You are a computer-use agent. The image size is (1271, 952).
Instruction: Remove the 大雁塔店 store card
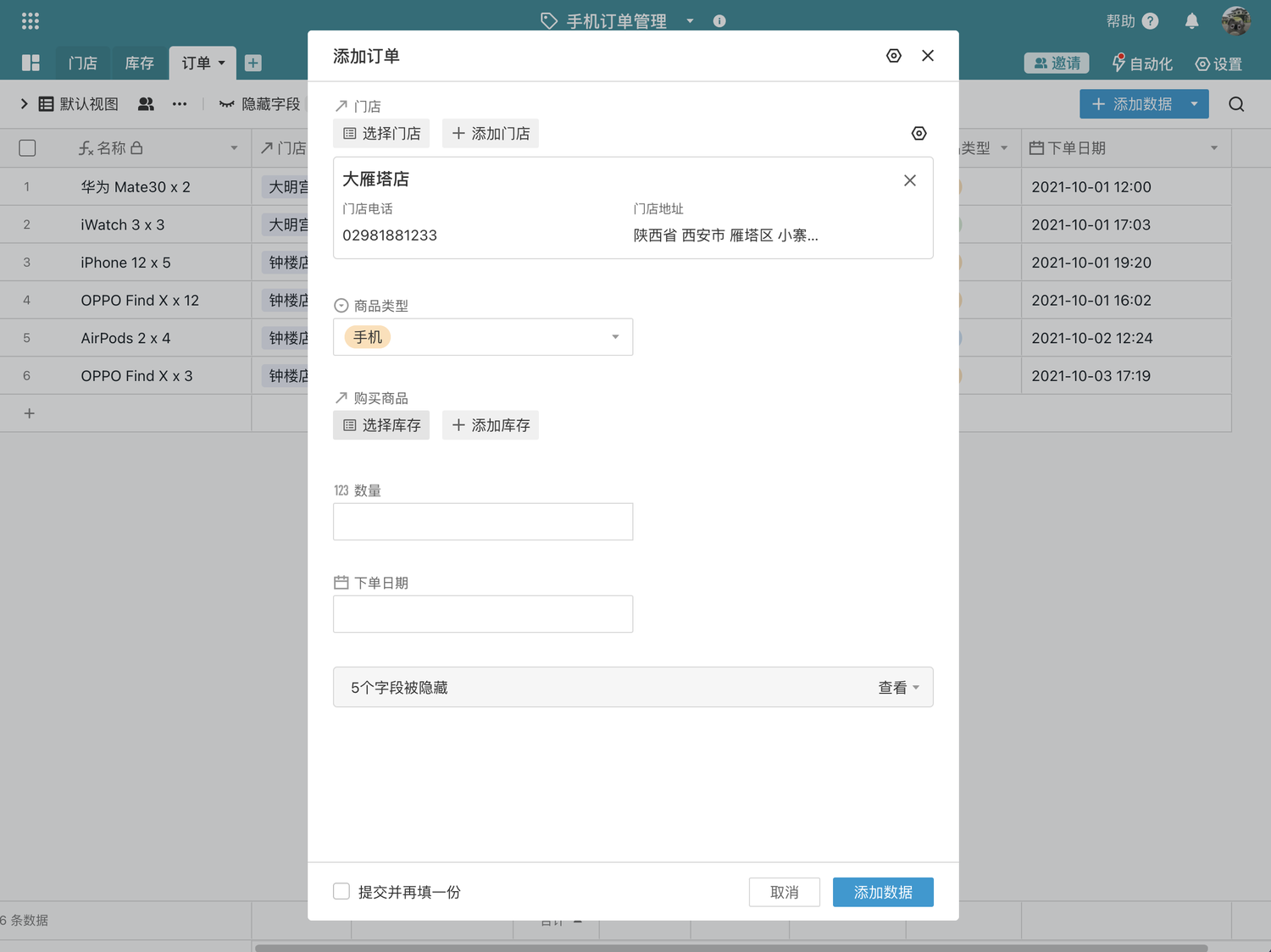pos(910,180)
